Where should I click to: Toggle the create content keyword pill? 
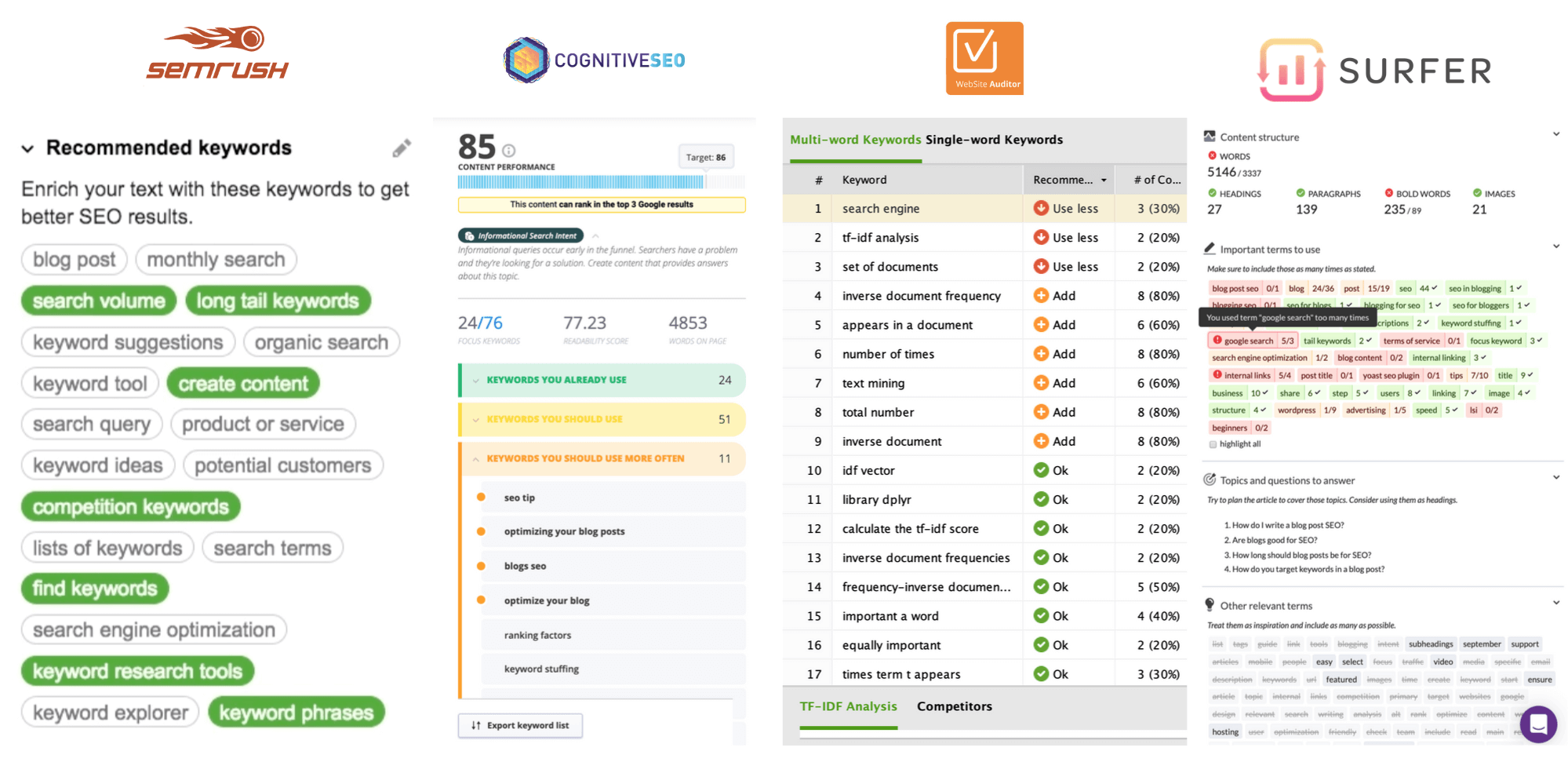pos(243,383)
